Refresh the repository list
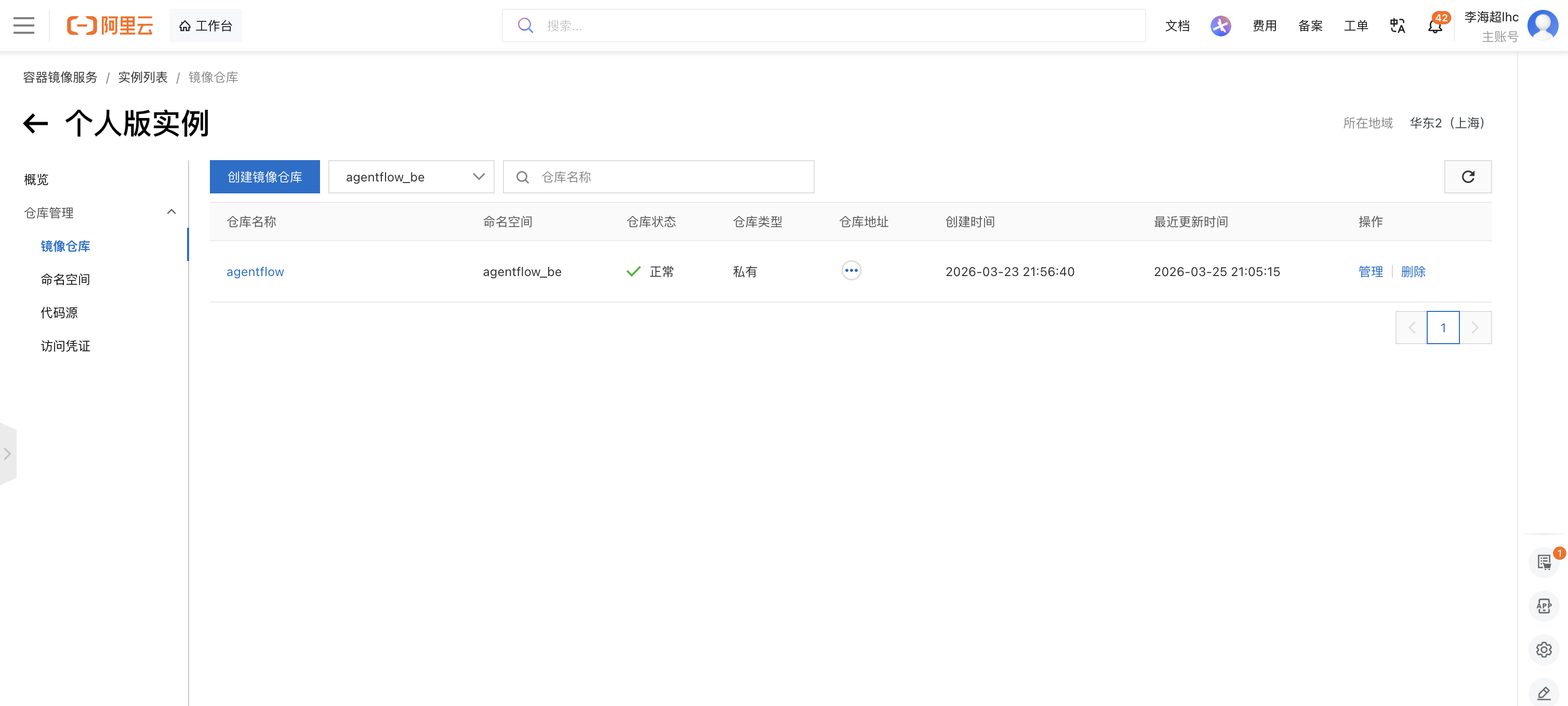Screen dimensions: 1568x706 pyautogui.click(x=1468, y=177)
